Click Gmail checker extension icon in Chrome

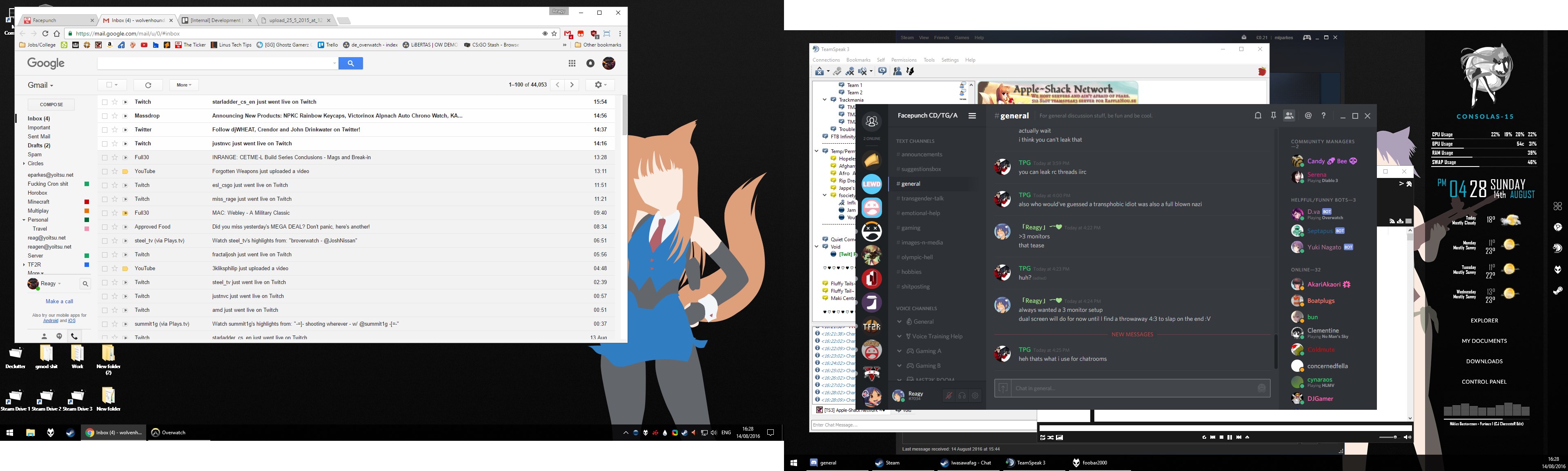coord(568,33)
